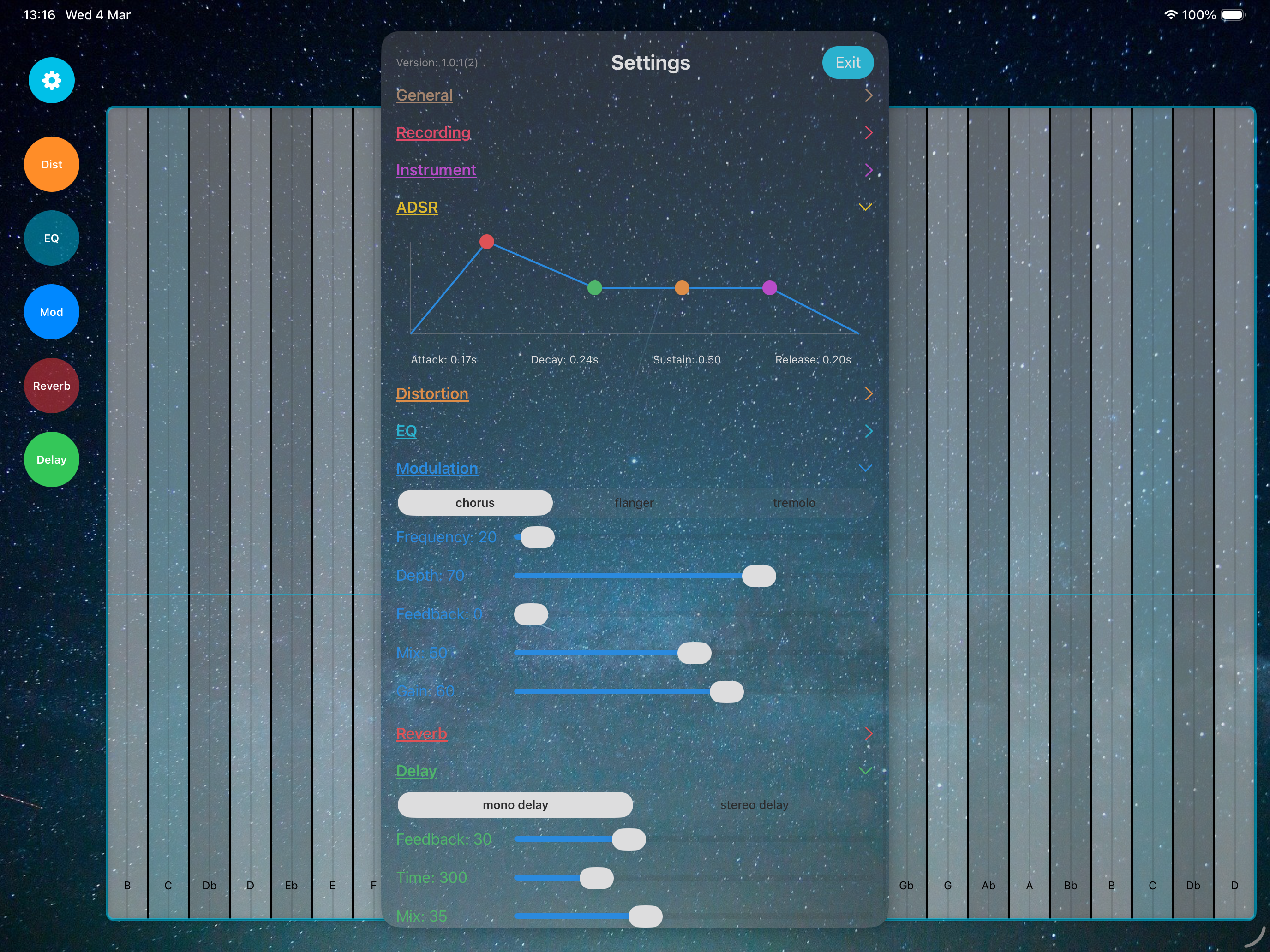Open the Distortion settings heading
1270x952 pixels.
click(432, 393)
